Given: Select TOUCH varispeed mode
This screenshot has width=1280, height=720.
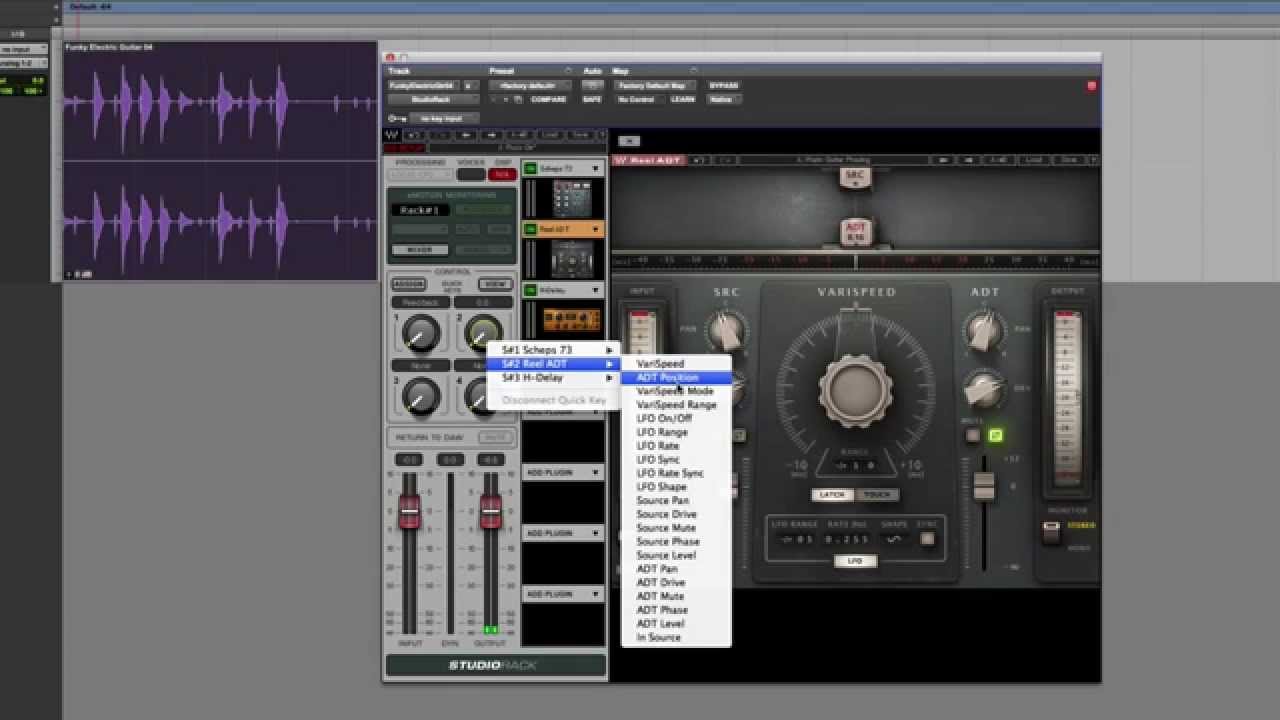Looking at the screenshot, I should coord(877,495).
